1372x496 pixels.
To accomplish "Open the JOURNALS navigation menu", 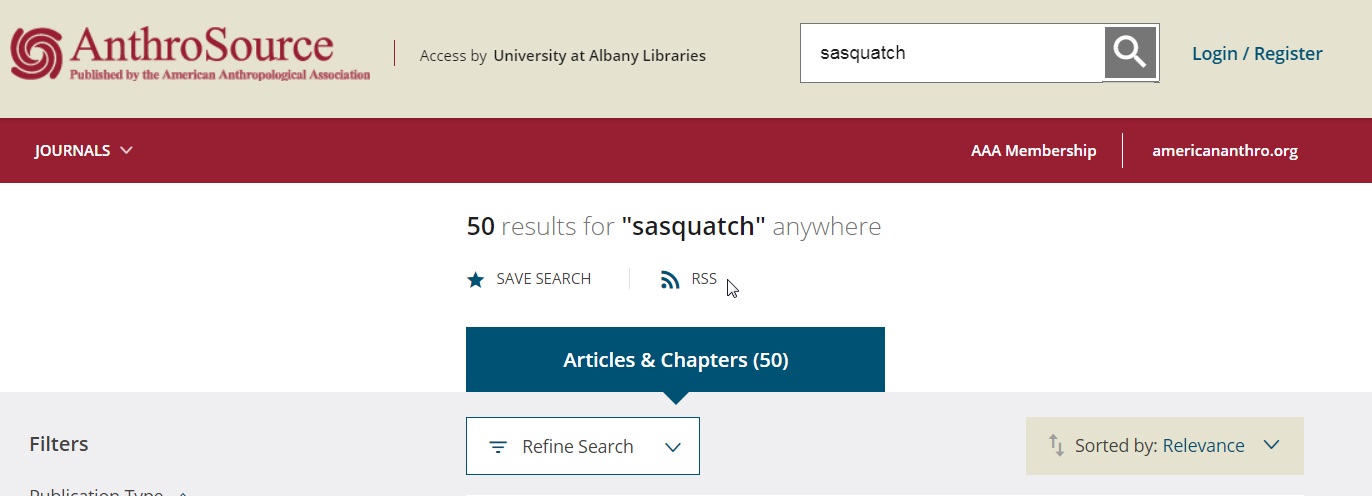I will click(72, 151).
